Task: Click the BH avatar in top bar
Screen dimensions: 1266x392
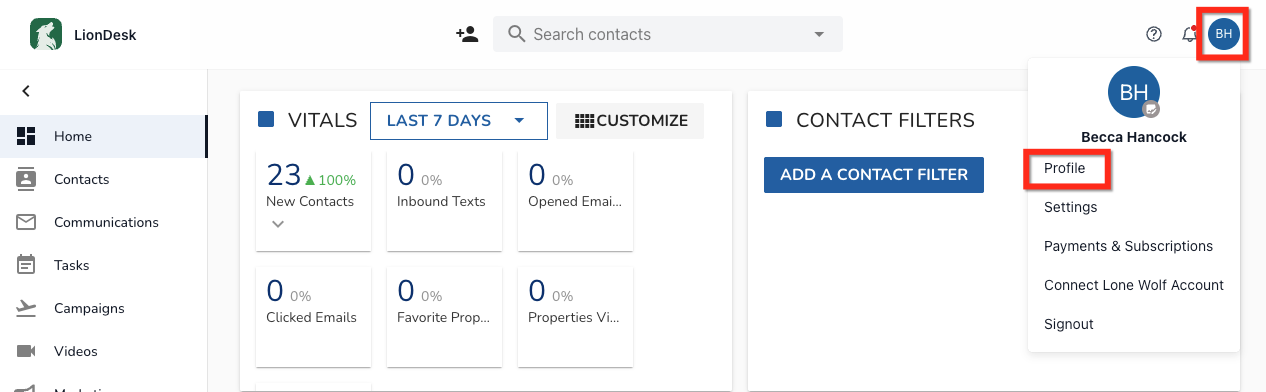Action: tap(1223, 34)
